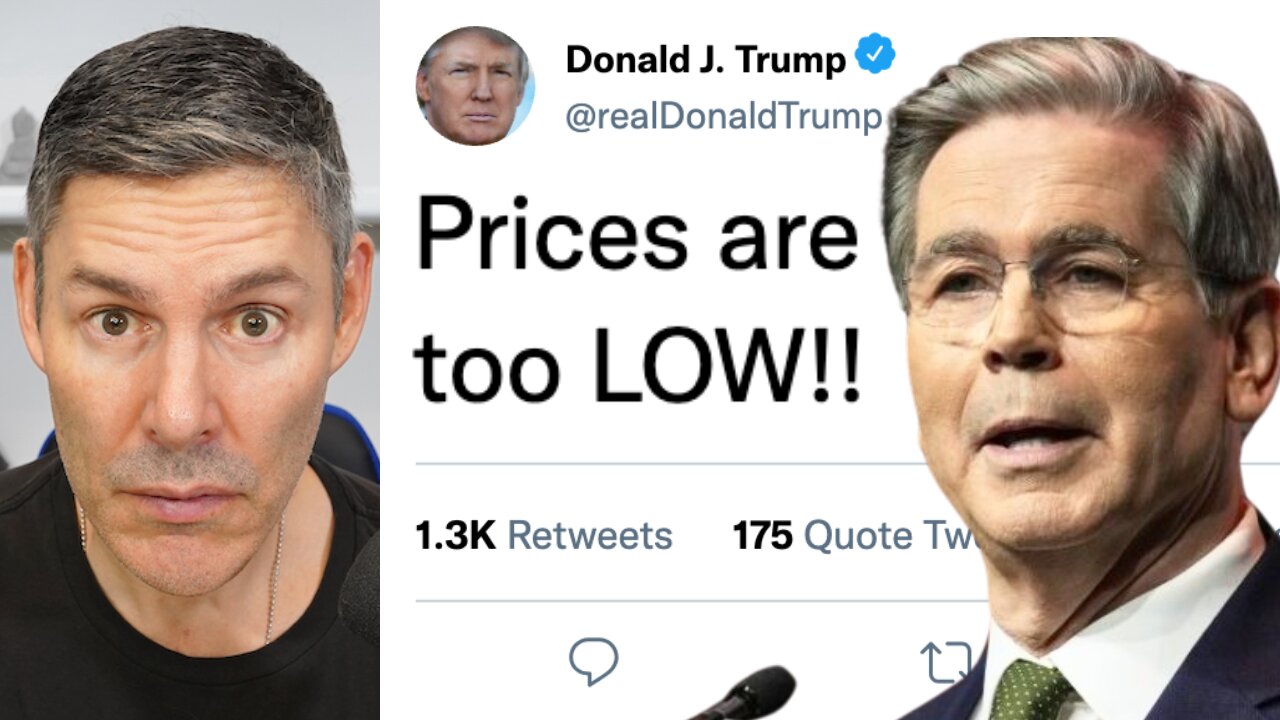Click the blue verified checkmark badge

875,54
